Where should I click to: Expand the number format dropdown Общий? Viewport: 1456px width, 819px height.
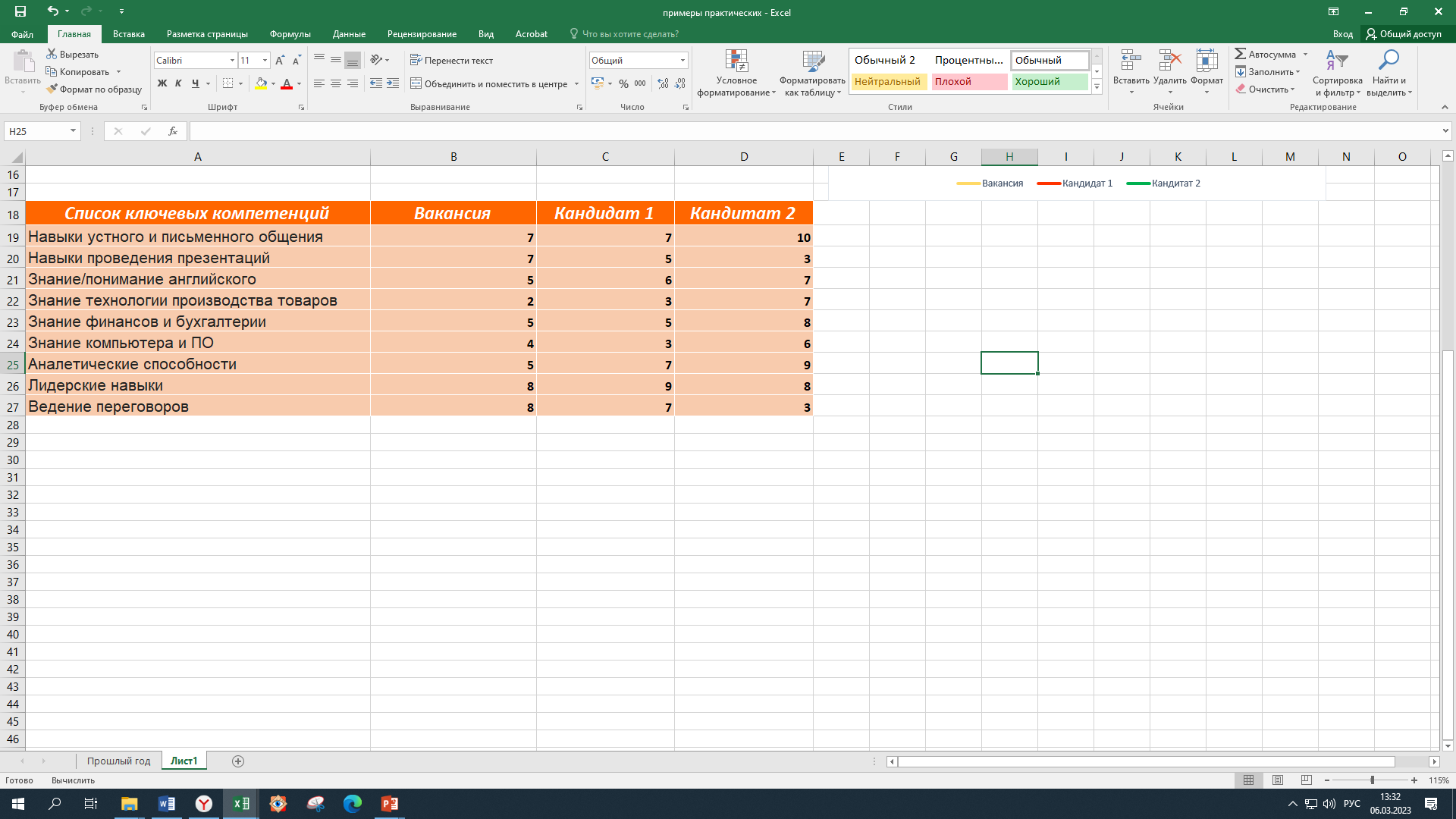(x=682, y=60)
